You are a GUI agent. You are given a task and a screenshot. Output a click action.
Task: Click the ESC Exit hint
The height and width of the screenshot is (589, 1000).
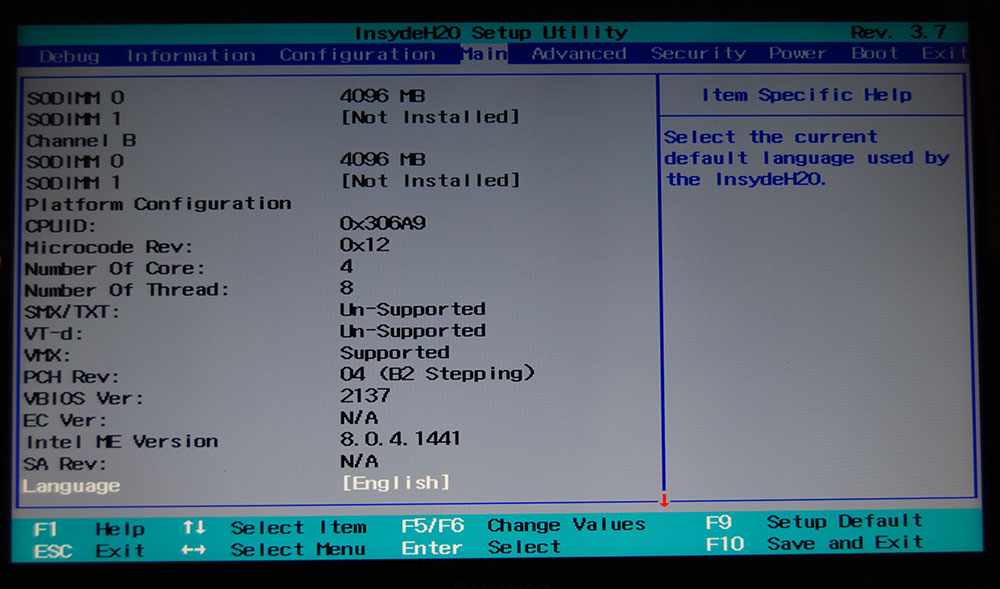89,551
